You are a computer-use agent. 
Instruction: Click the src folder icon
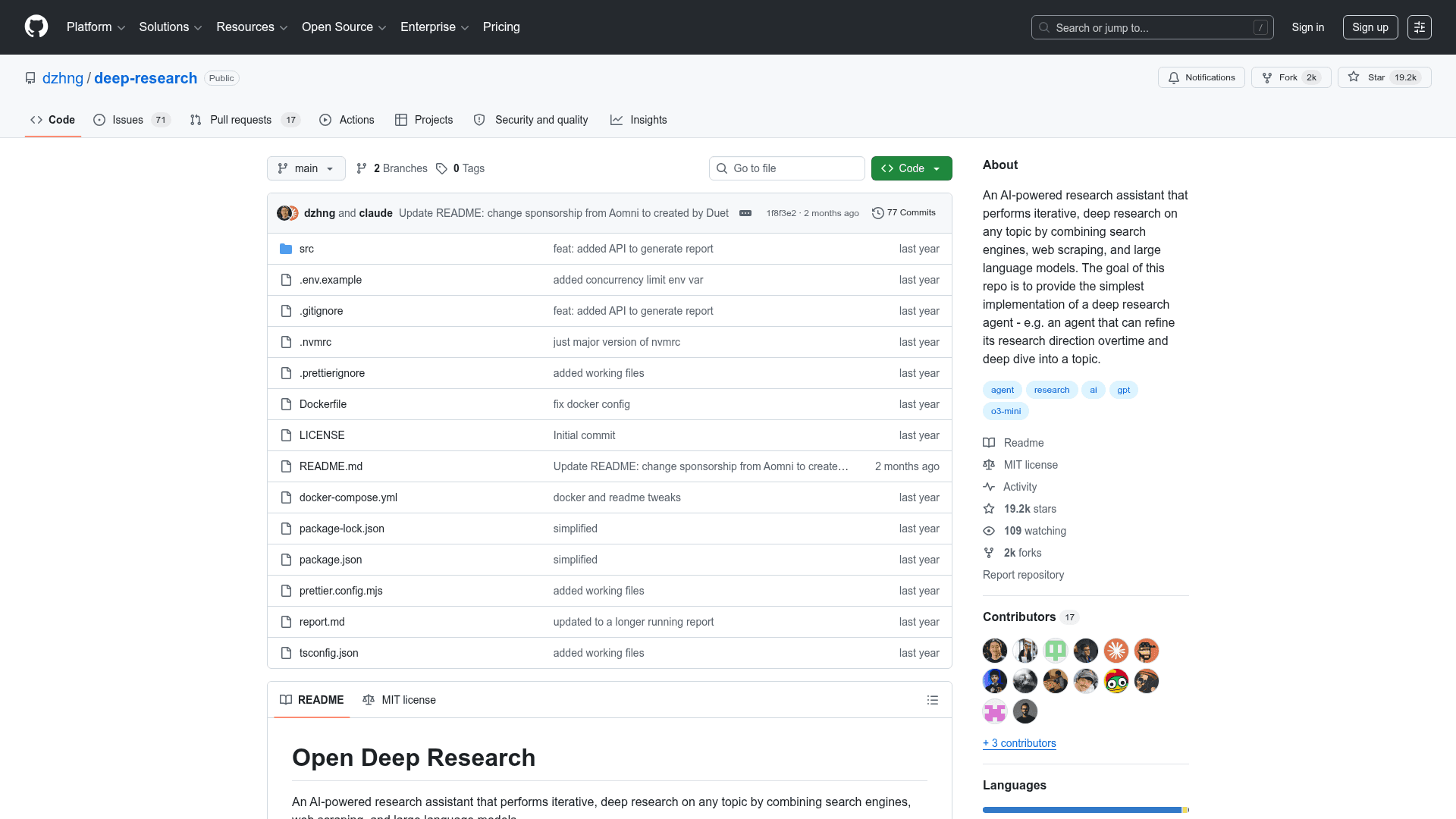(286, 249)
